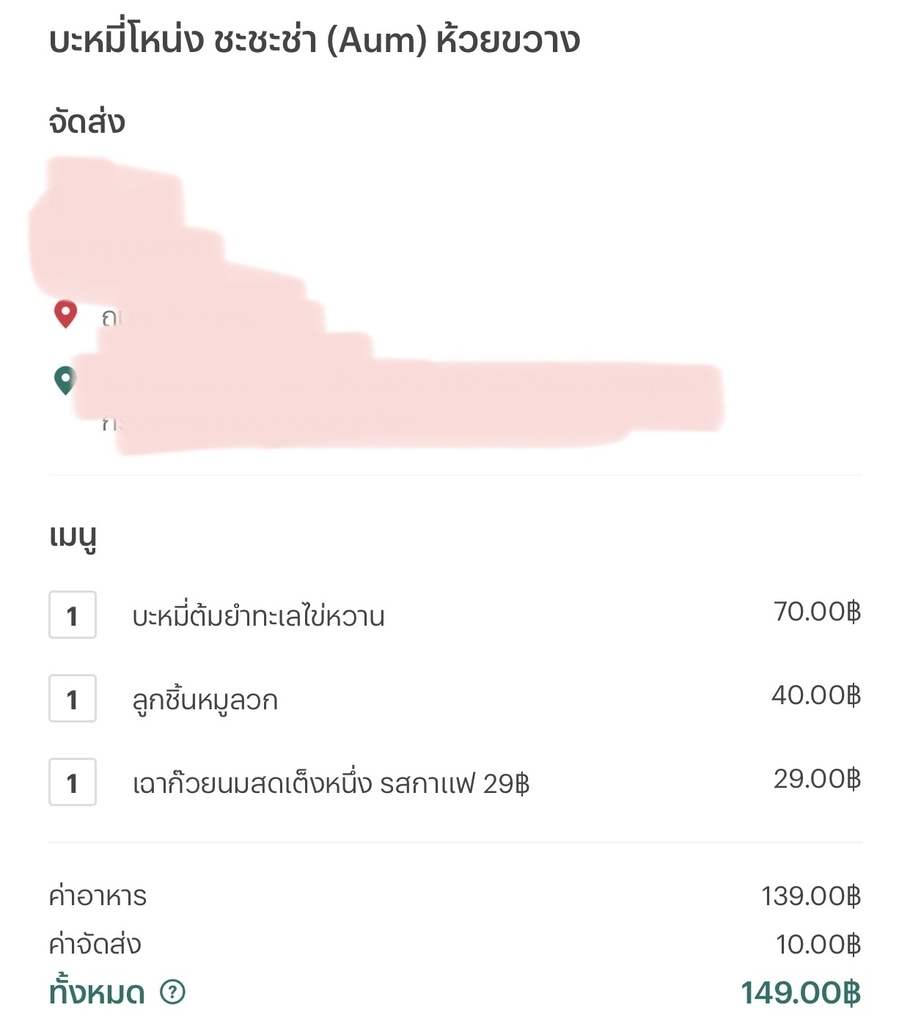
Task: Click the 29.00฿ item price
Action: 816,778
